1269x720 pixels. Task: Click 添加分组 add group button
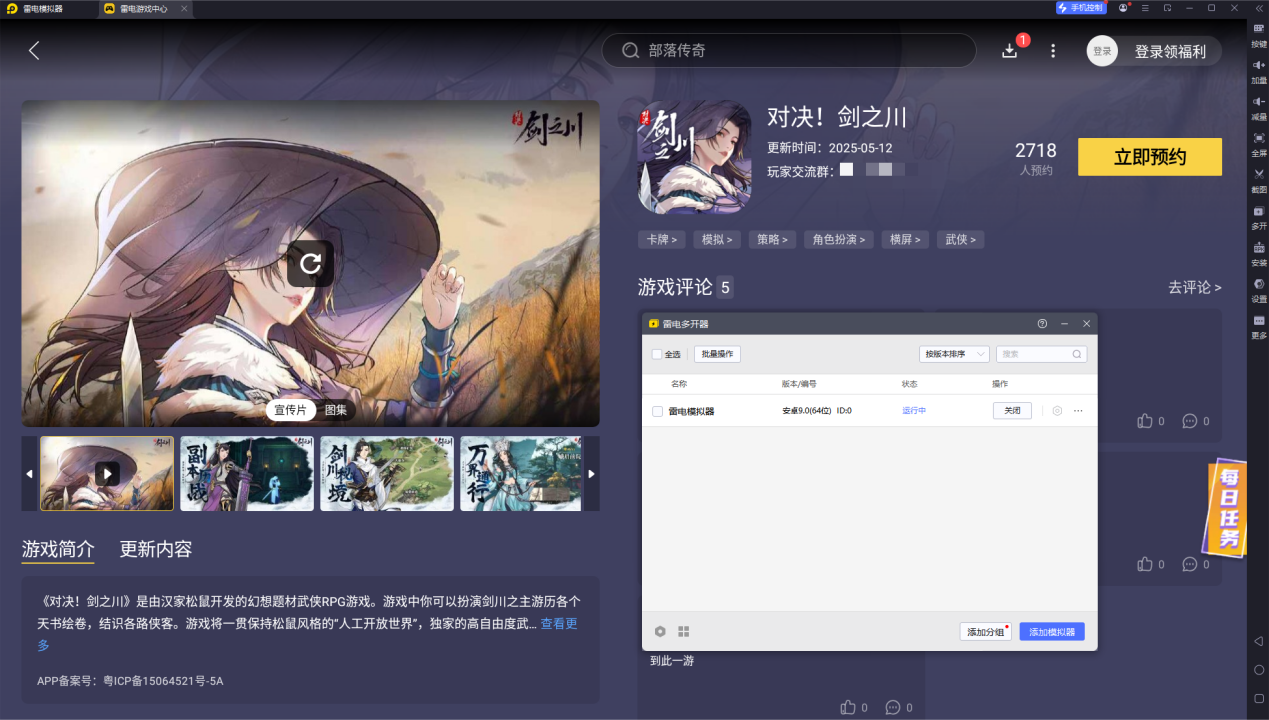pyautogui.click(x=985, y=632)
